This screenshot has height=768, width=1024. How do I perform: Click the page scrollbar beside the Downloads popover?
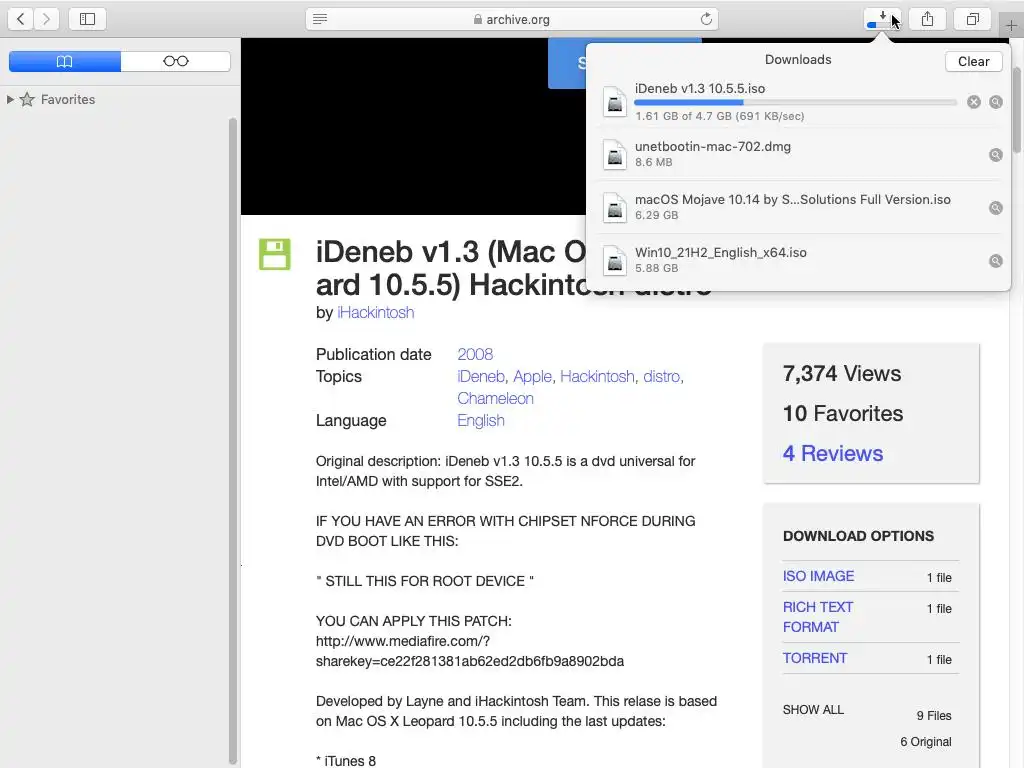[1017, 110]
